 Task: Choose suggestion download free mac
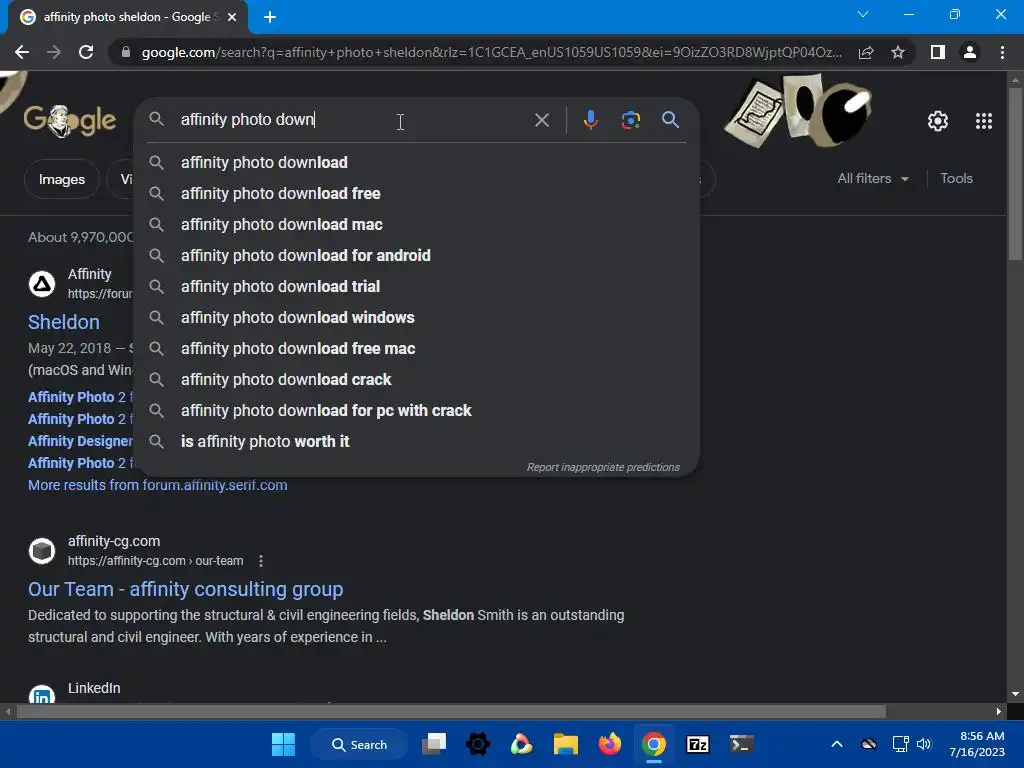click(x=417, y=349)
